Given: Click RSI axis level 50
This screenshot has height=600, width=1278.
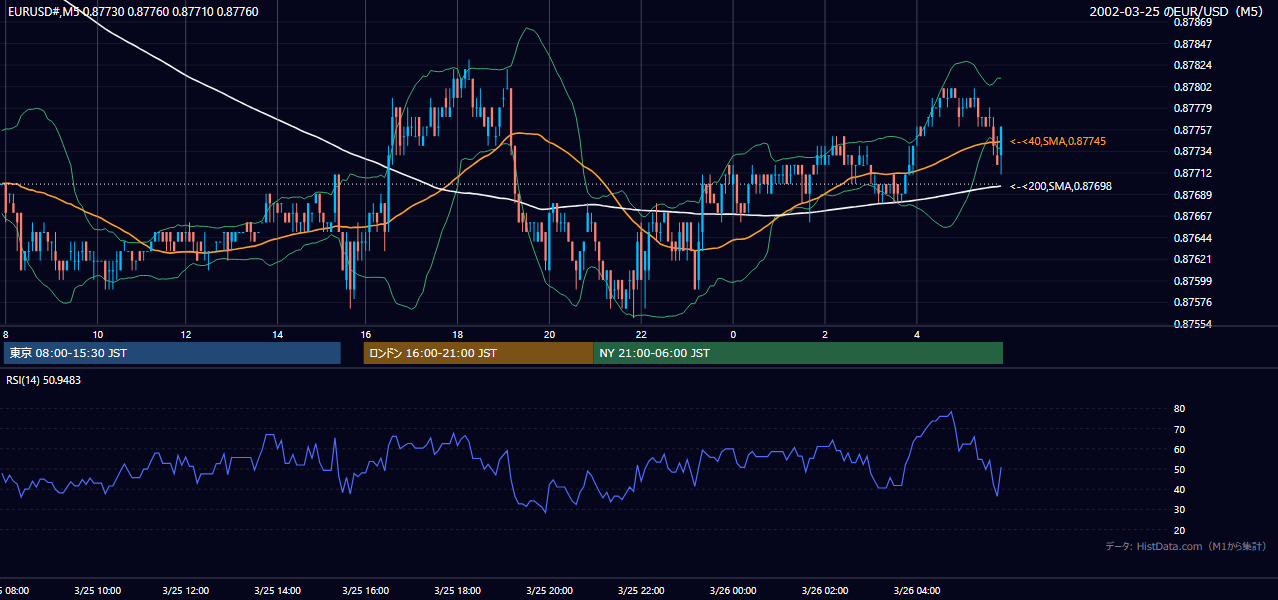Looking at the screenshot, I should (x=1179, y=469).
